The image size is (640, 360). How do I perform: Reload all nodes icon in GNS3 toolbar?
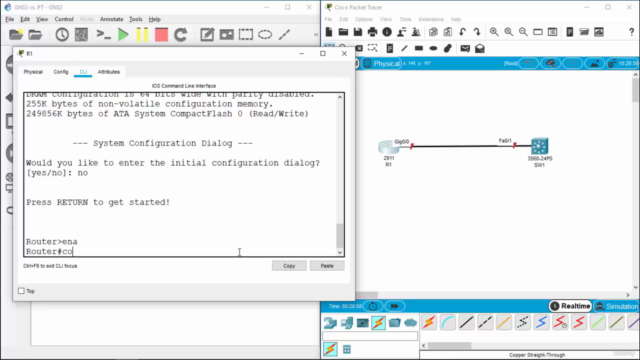tap(180, 35)
